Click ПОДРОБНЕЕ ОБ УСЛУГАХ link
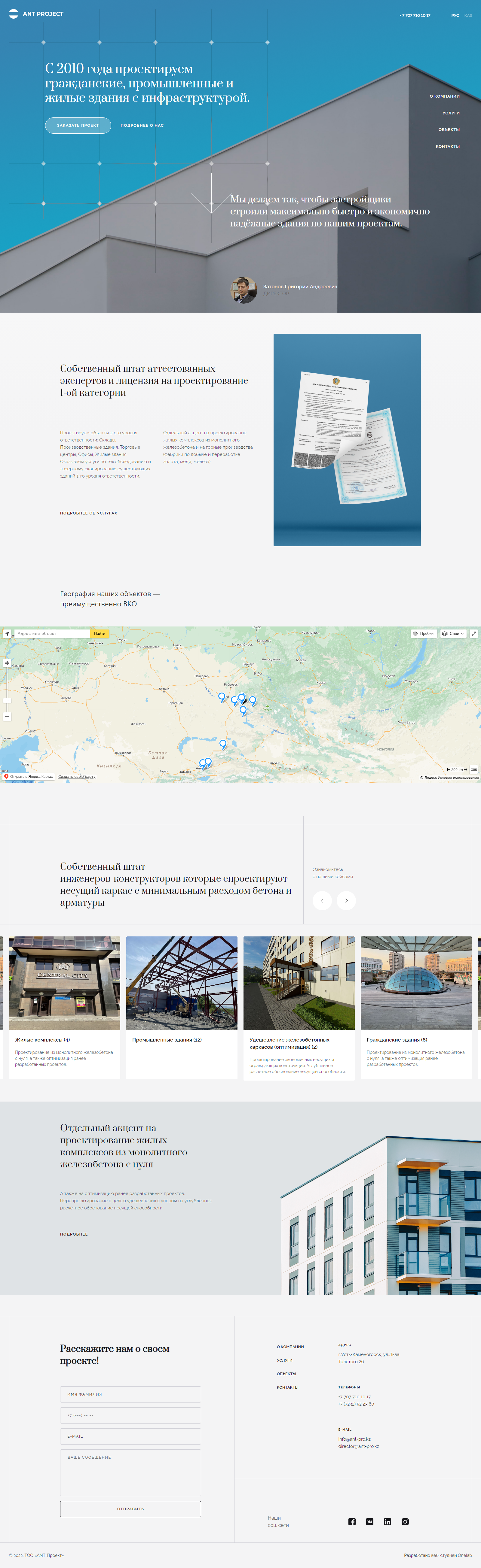The height and width of the screenshot is (1568, 481). (88, 513)
